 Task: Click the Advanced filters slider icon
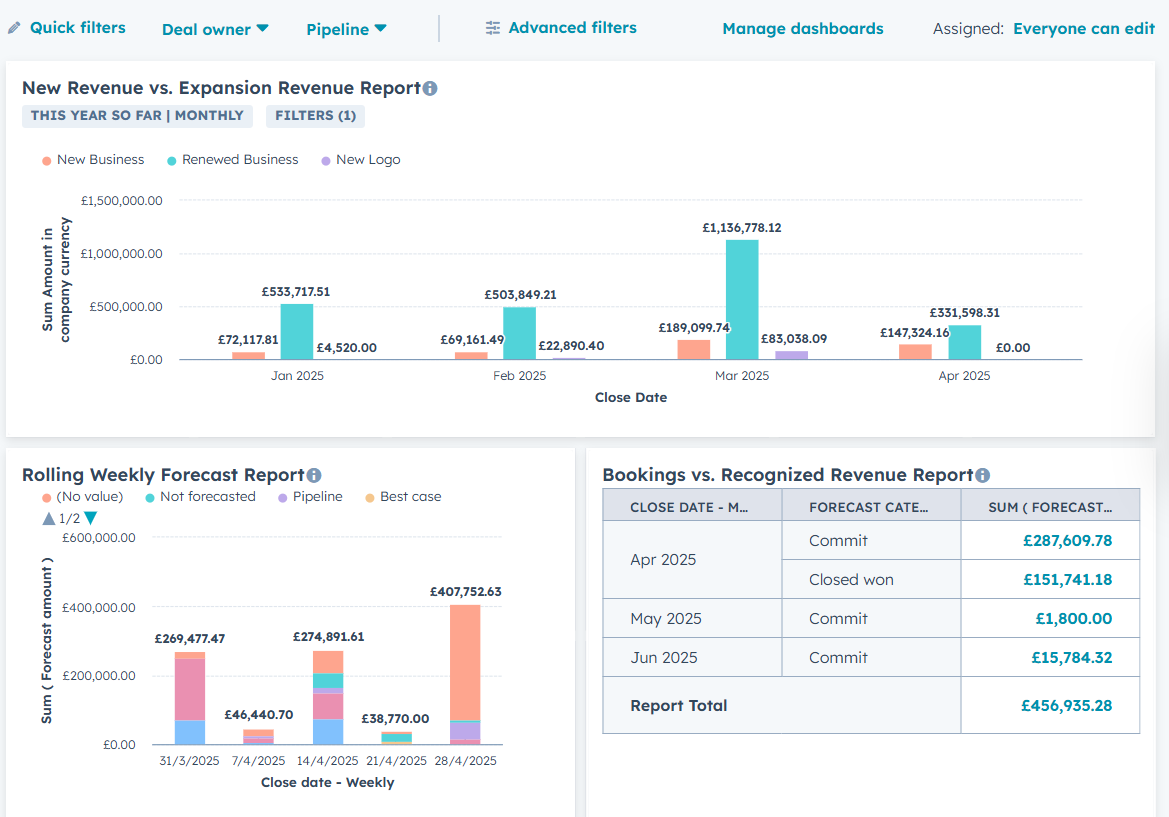tap(493, 28)
